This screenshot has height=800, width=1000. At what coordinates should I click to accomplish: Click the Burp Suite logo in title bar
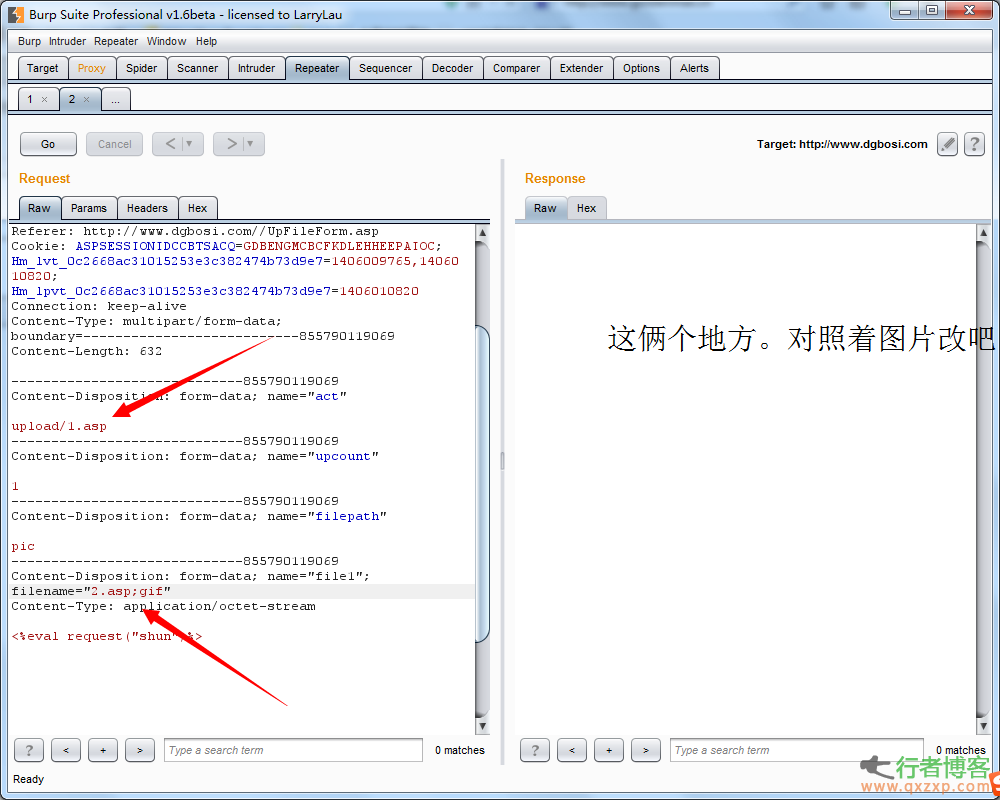pyautogui.click(x=16, y=14)
